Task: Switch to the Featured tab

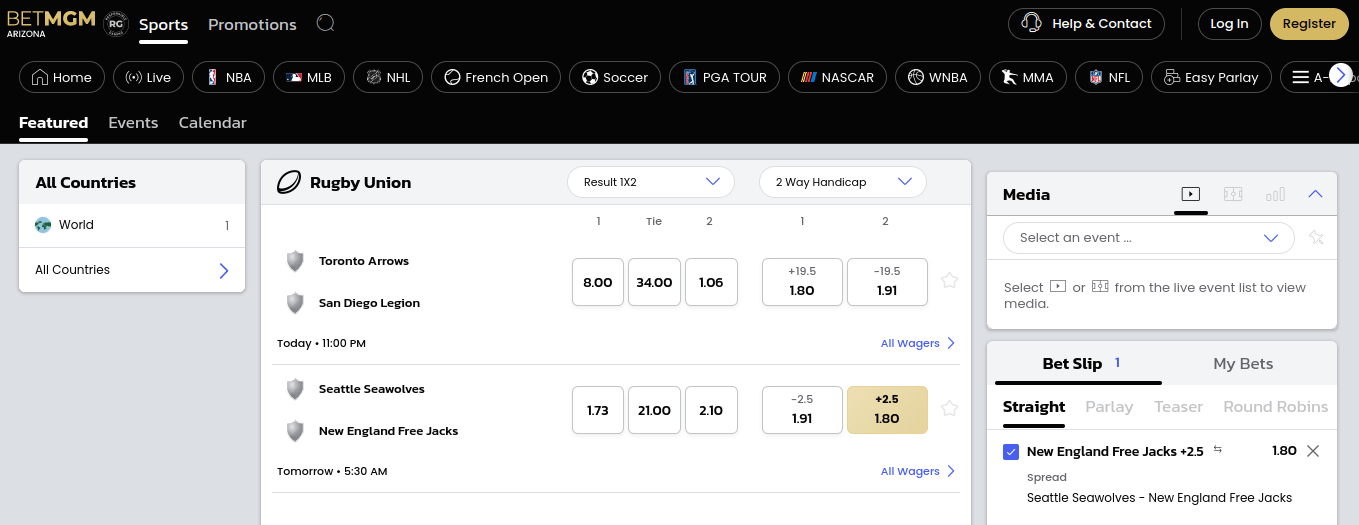Action: [53, 123]
